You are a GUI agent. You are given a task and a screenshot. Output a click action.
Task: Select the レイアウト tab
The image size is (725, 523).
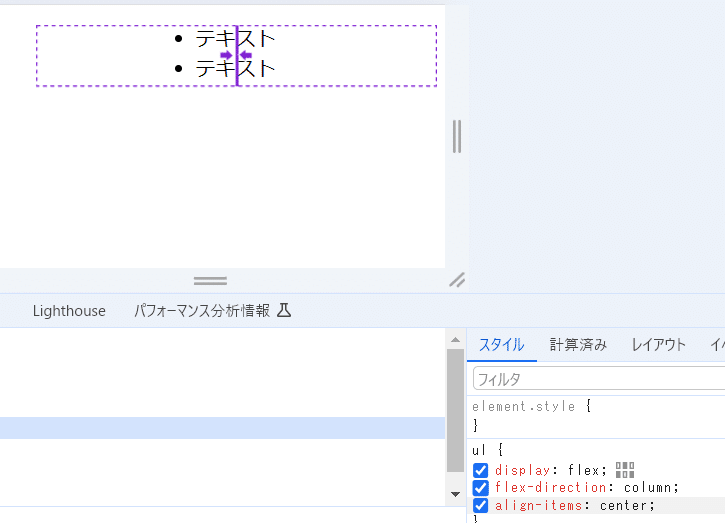[x=658, y=345]
